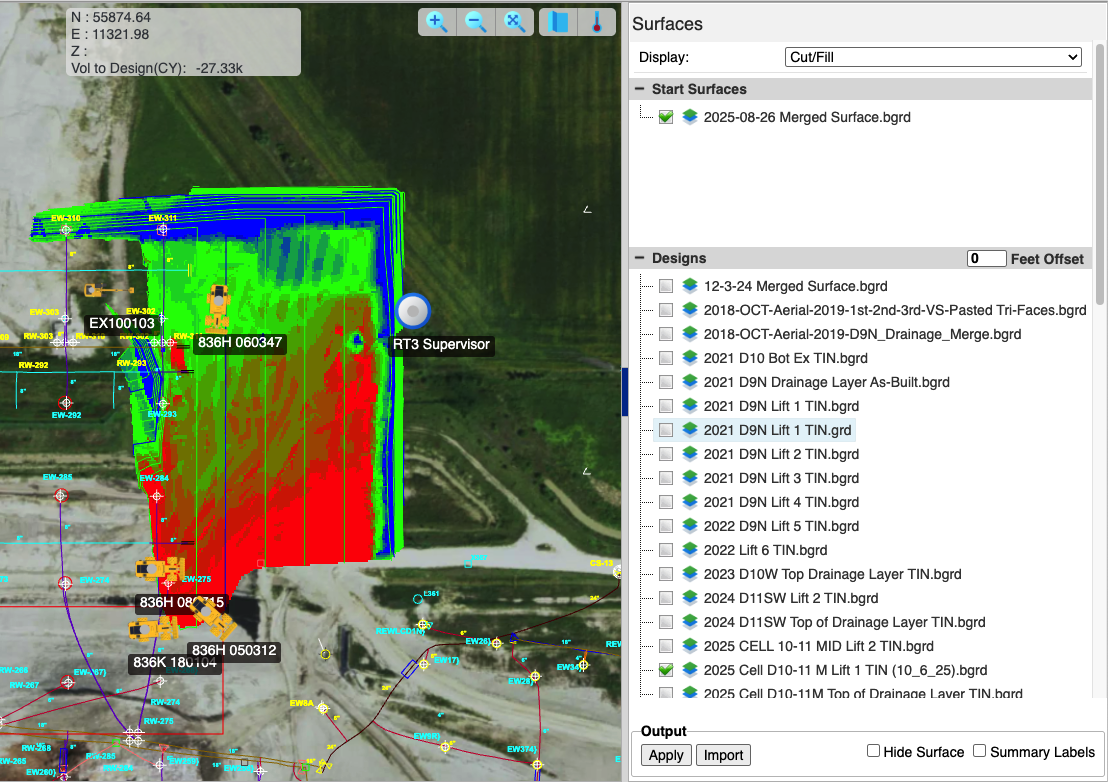Select 2025 Cell D10-11M Top of Drainage Layer row

tap(863, 694)
